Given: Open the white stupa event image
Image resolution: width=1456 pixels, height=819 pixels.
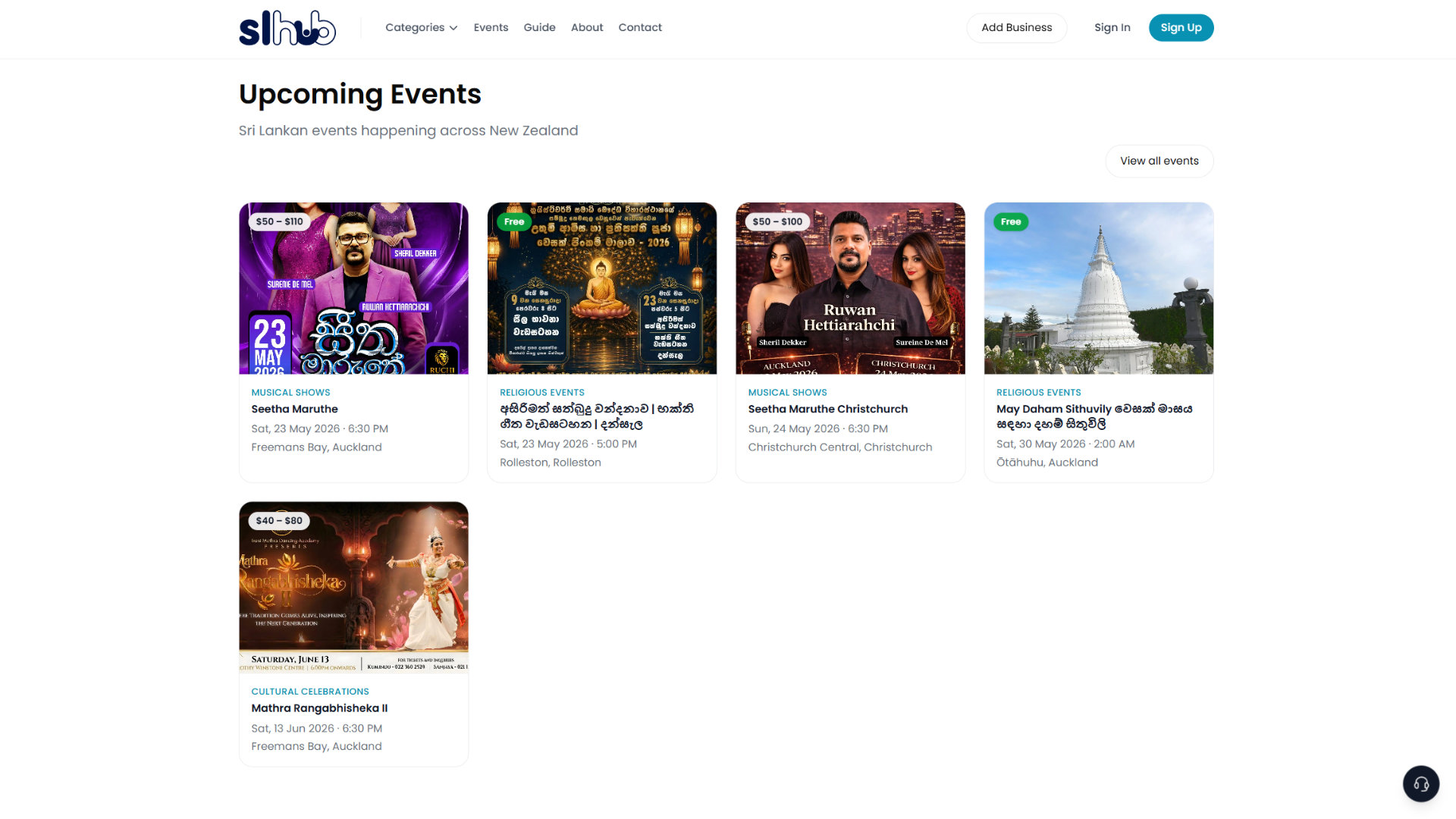Looking at the screenshot, I should pos(1099,288).
